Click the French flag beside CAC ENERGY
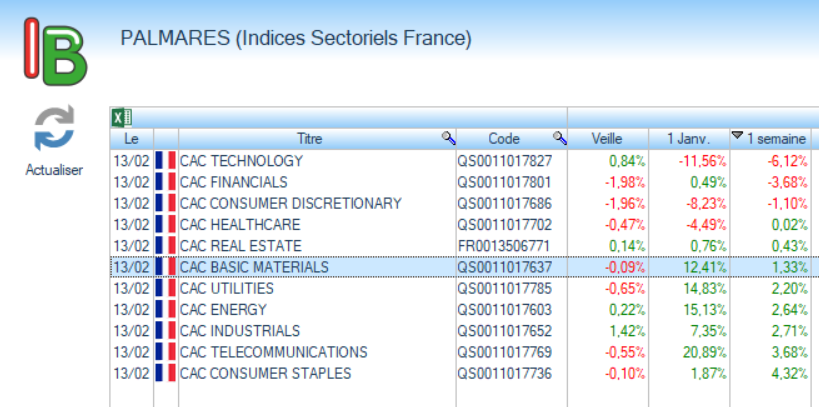819x407 pixels. click(165, 309)
